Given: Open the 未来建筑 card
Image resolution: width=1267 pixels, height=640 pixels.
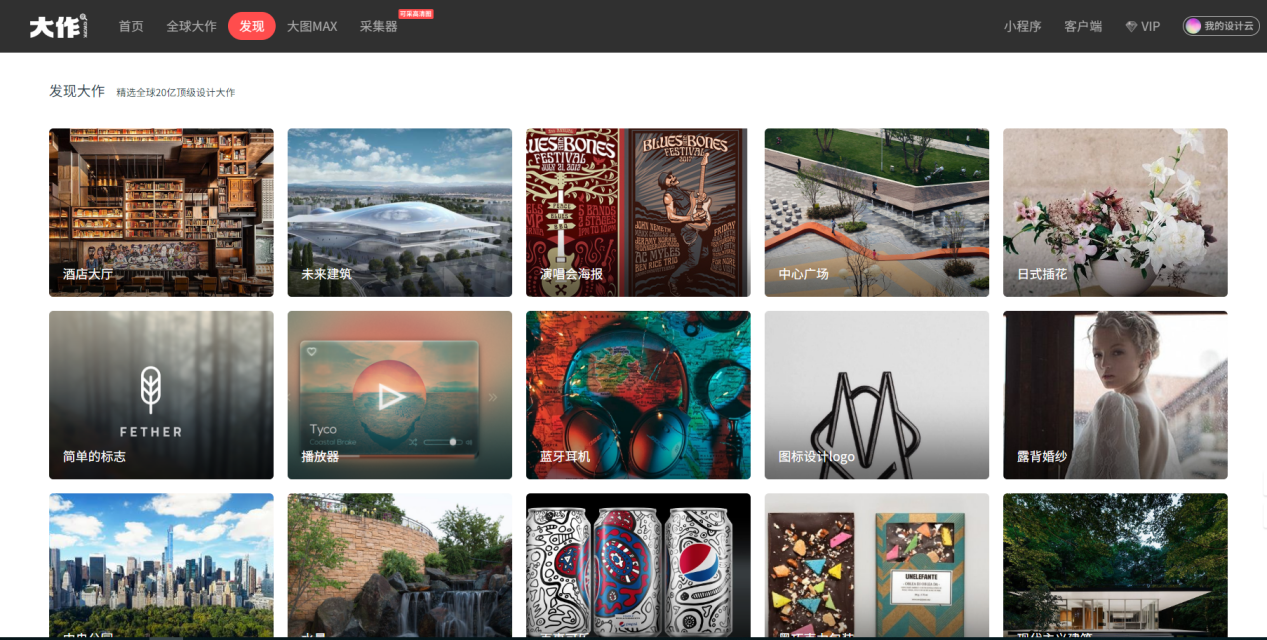Looking at the screenshot, I should [400, 212].
